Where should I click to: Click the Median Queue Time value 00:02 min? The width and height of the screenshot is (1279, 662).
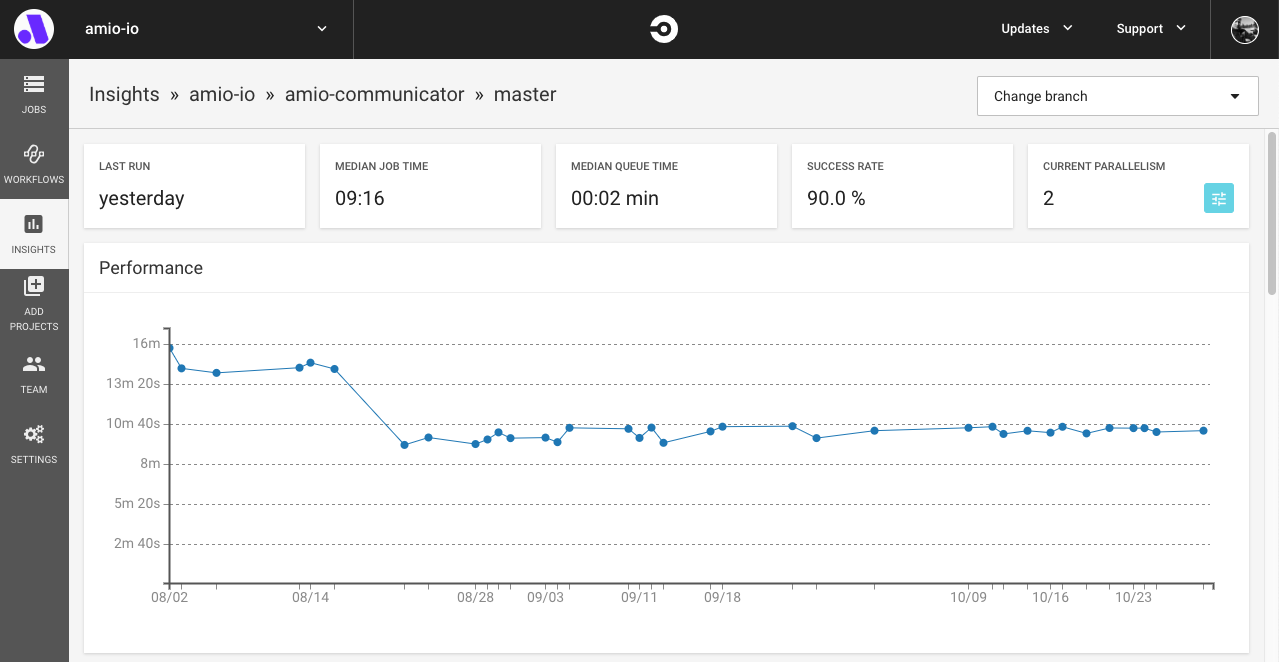[615, 198]
